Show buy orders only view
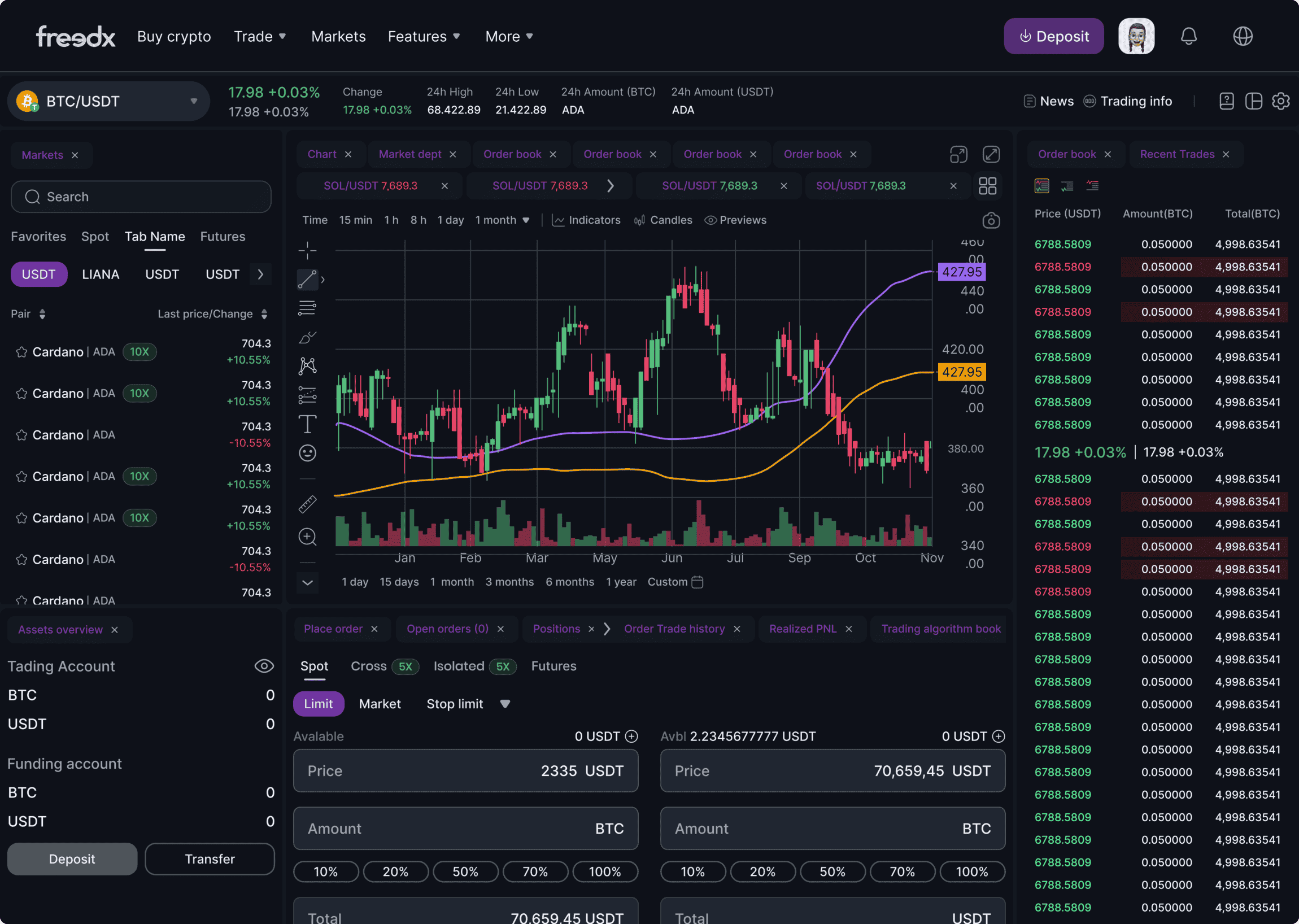This screenshot has height=924, width=1299. (x=1067, y=185)
